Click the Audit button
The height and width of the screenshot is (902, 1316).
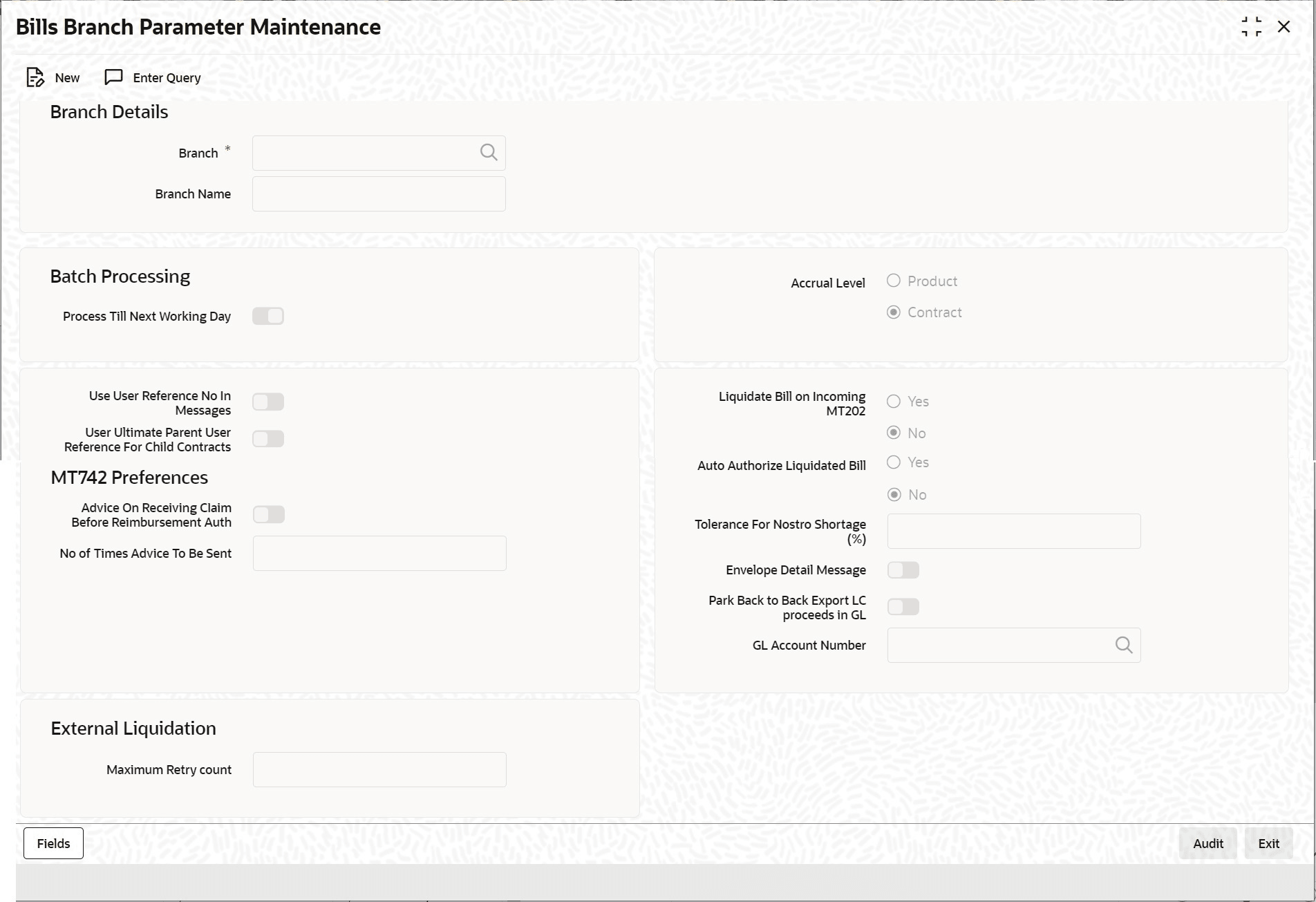(1208, 843)
